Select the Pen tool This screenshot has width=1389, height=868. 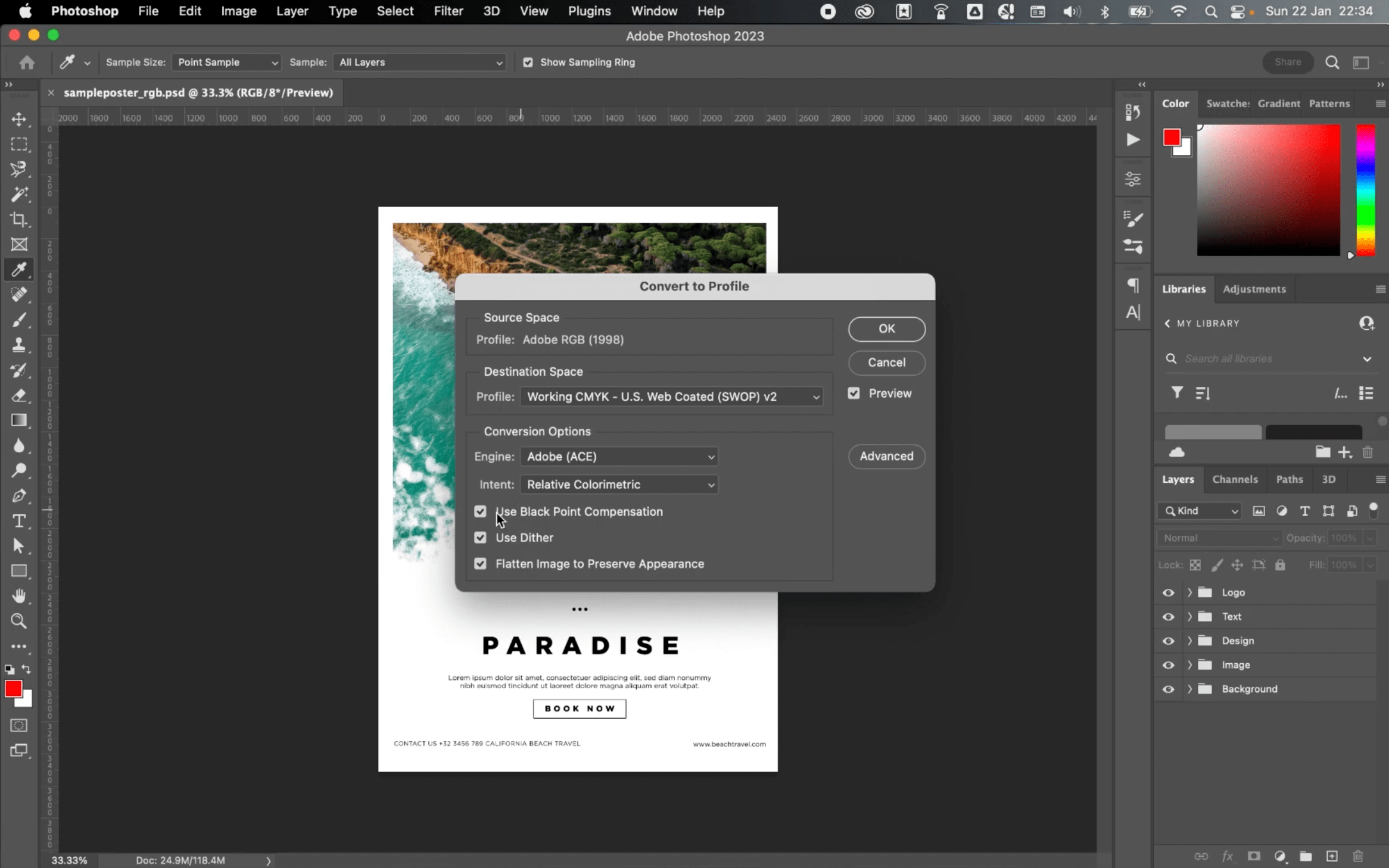(19, 495)
